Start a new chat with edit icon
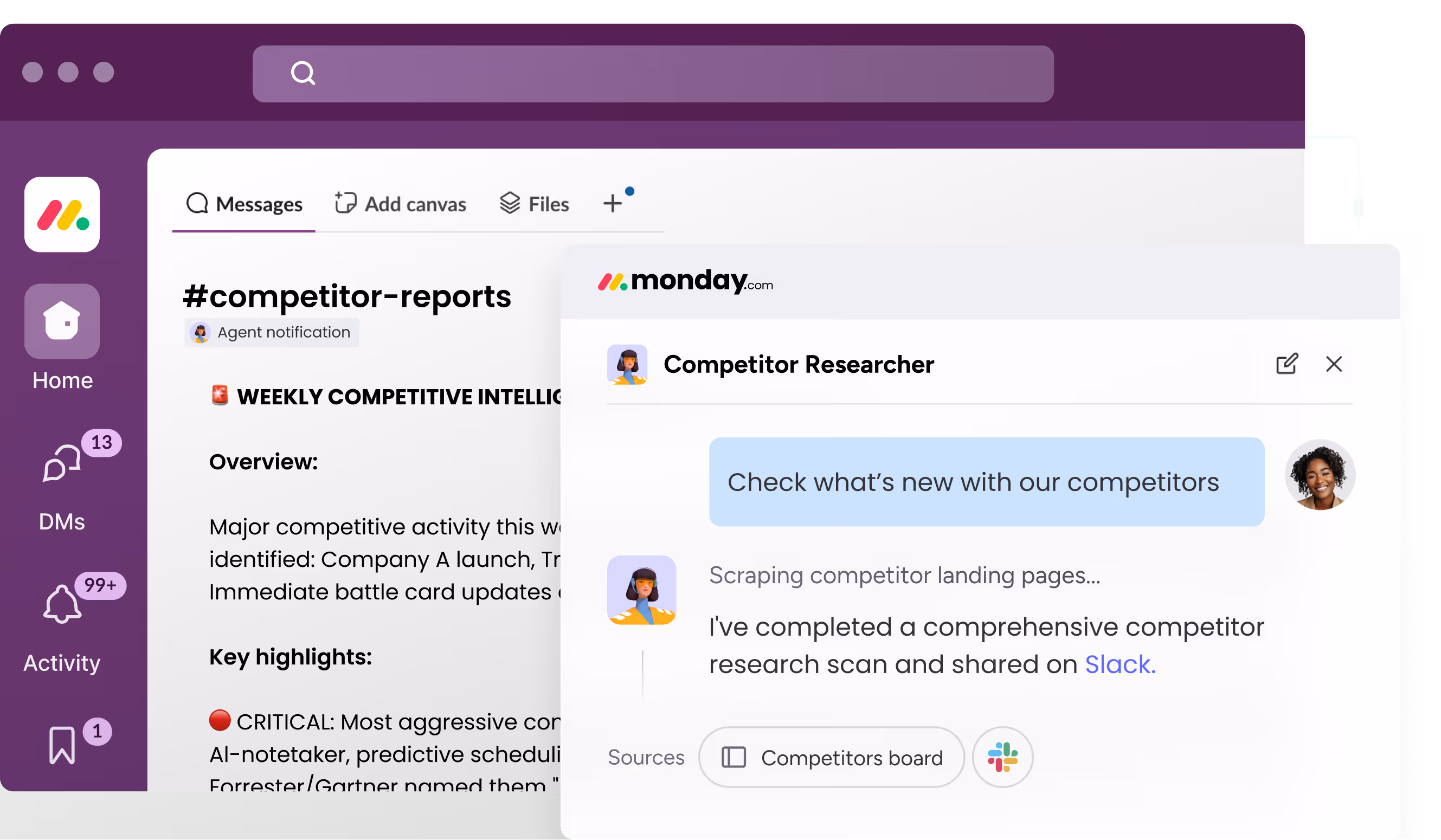Viewport: 1441px width, 840px height. [x=1287, y=364]
